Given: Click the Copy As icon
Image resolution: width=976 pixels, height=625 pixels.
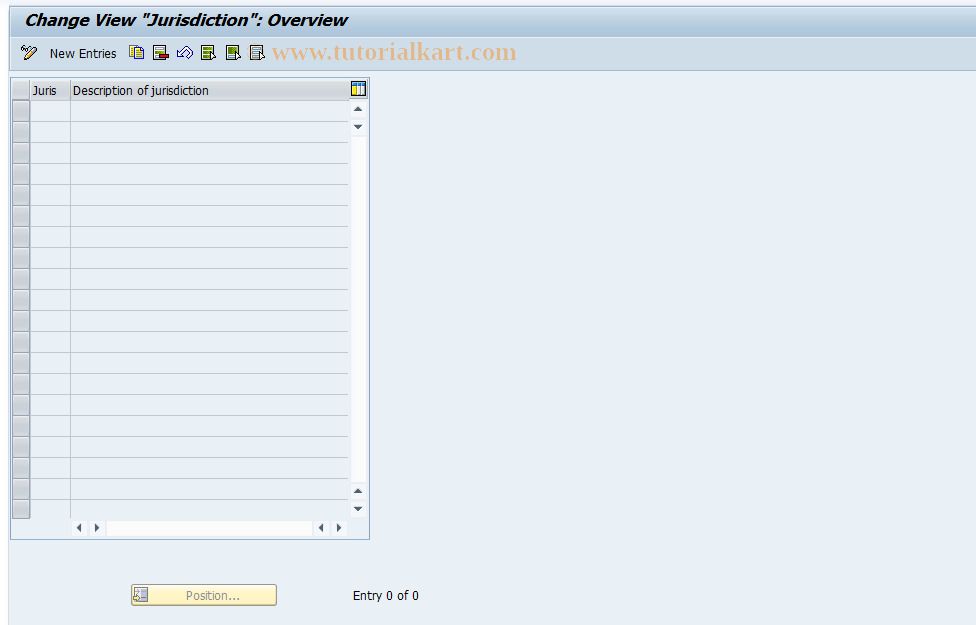Looking at the screenshot, I should coord(136,53).
